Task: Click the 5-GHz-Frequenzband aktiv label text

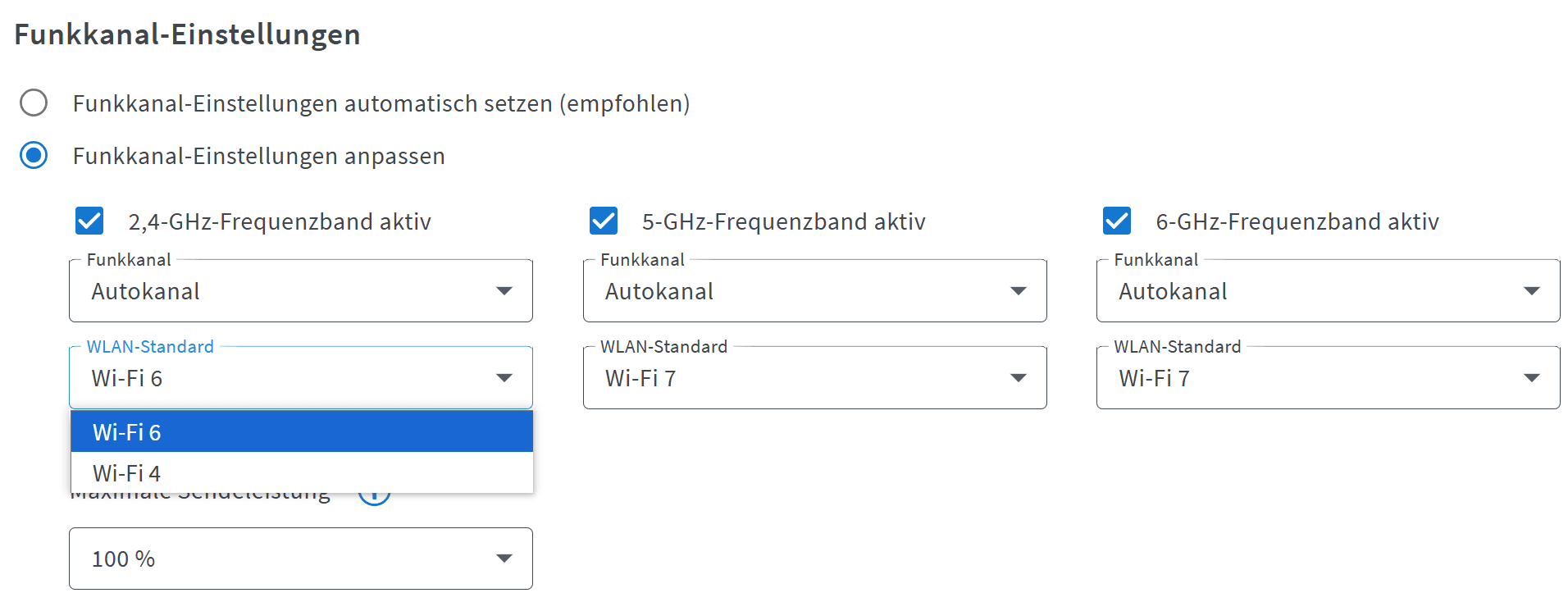Action: pyautogui.click(x=783, y=221)
